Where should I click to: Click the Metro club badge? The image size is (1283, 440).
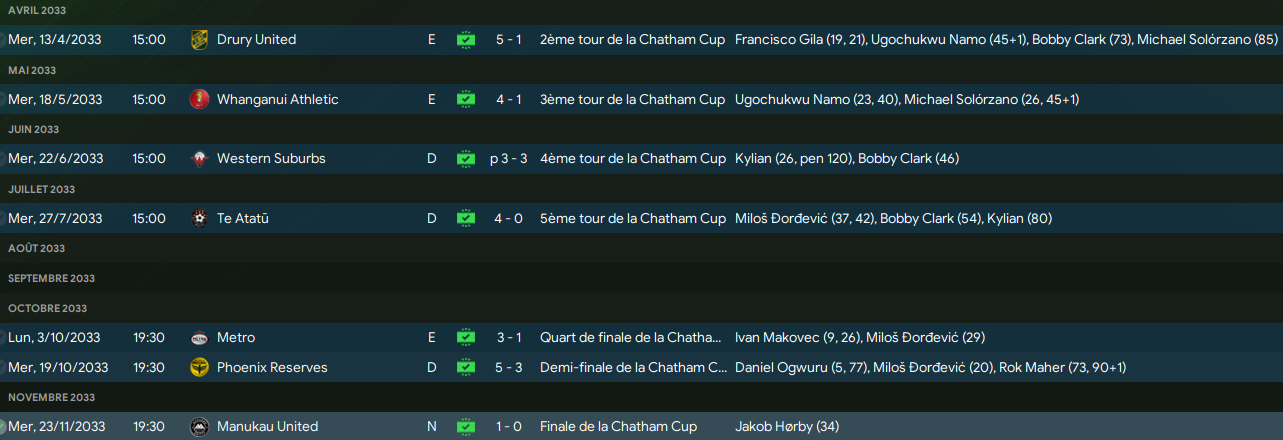199,338
